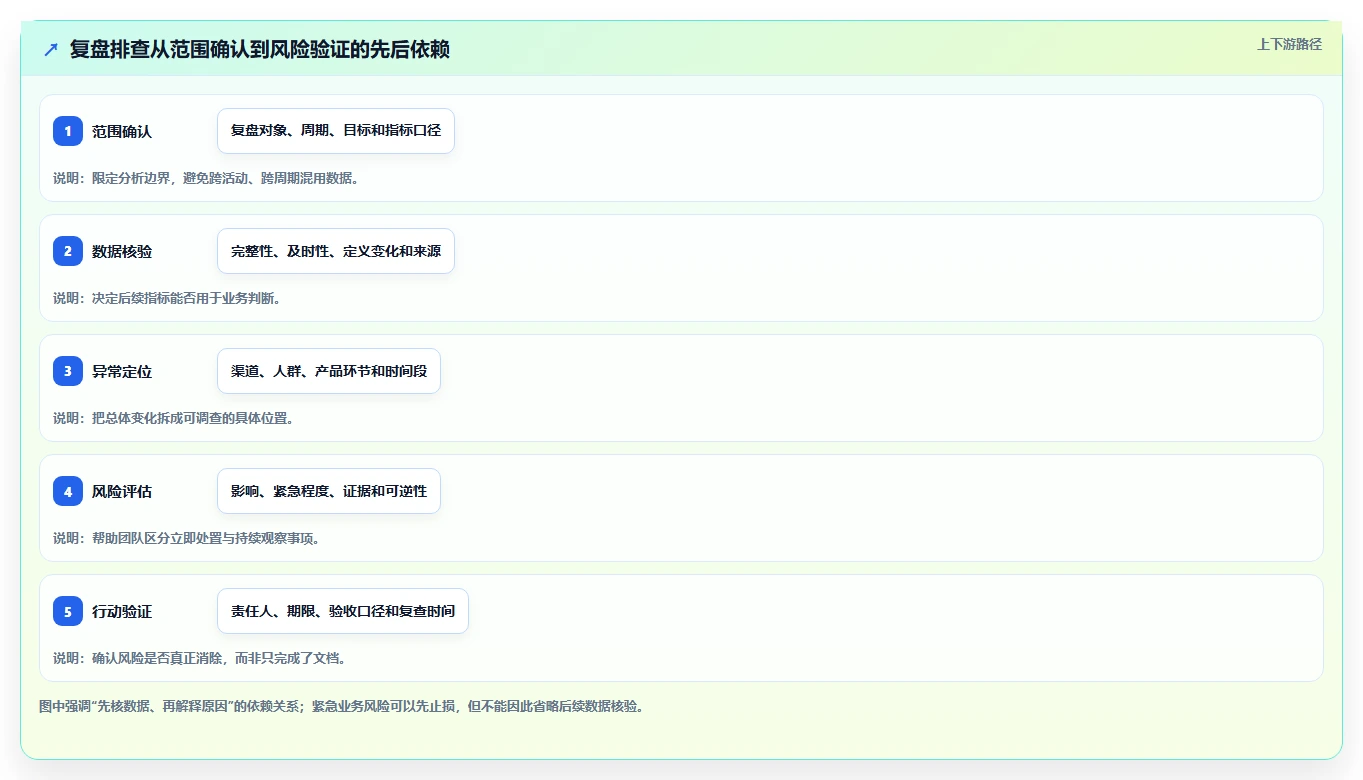Select step number 4 badge
1363x780 pixels.
tap(68, 491)
